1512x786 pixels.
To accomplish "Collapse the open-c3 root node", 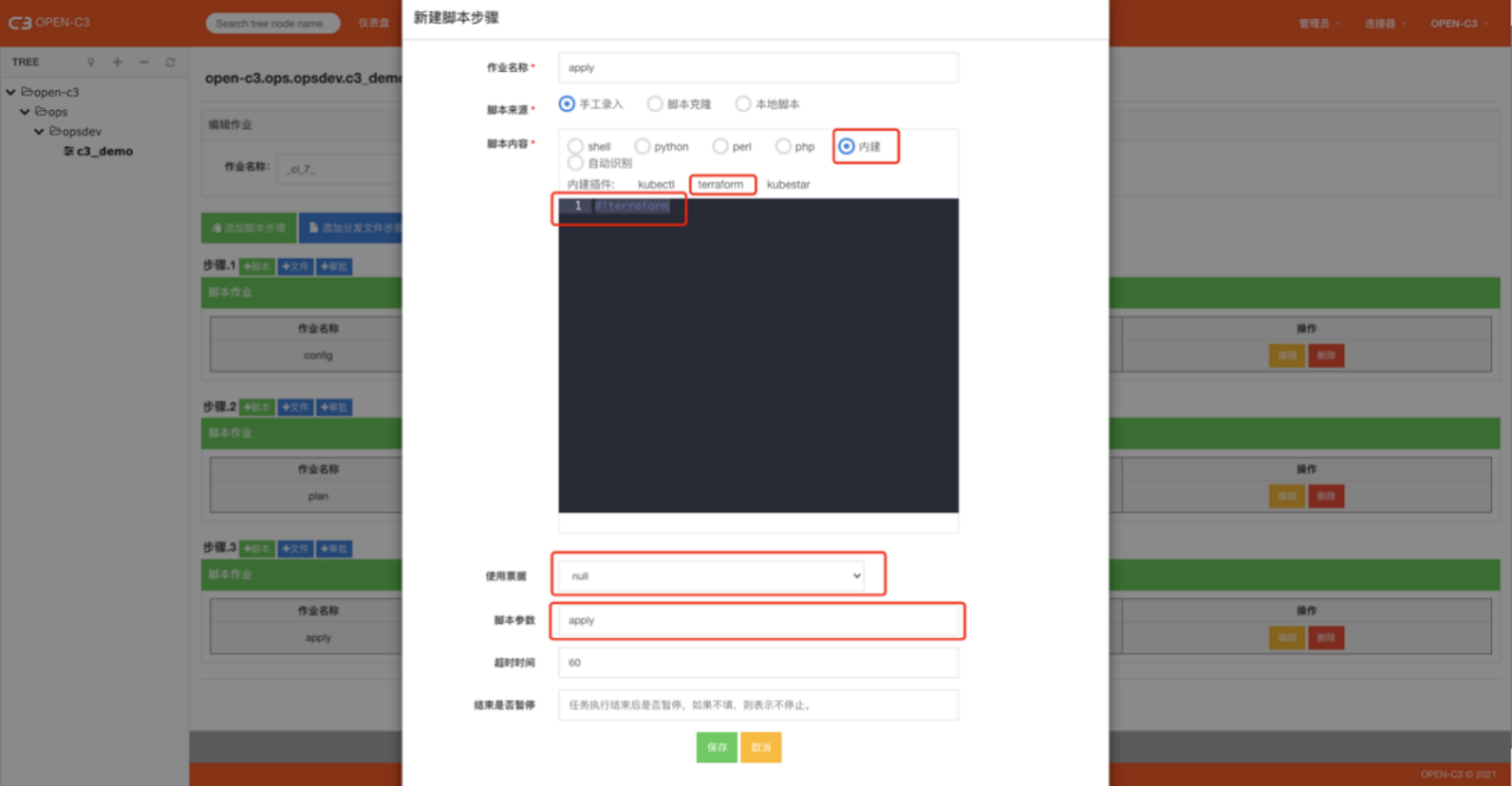I will pos(11,92).
